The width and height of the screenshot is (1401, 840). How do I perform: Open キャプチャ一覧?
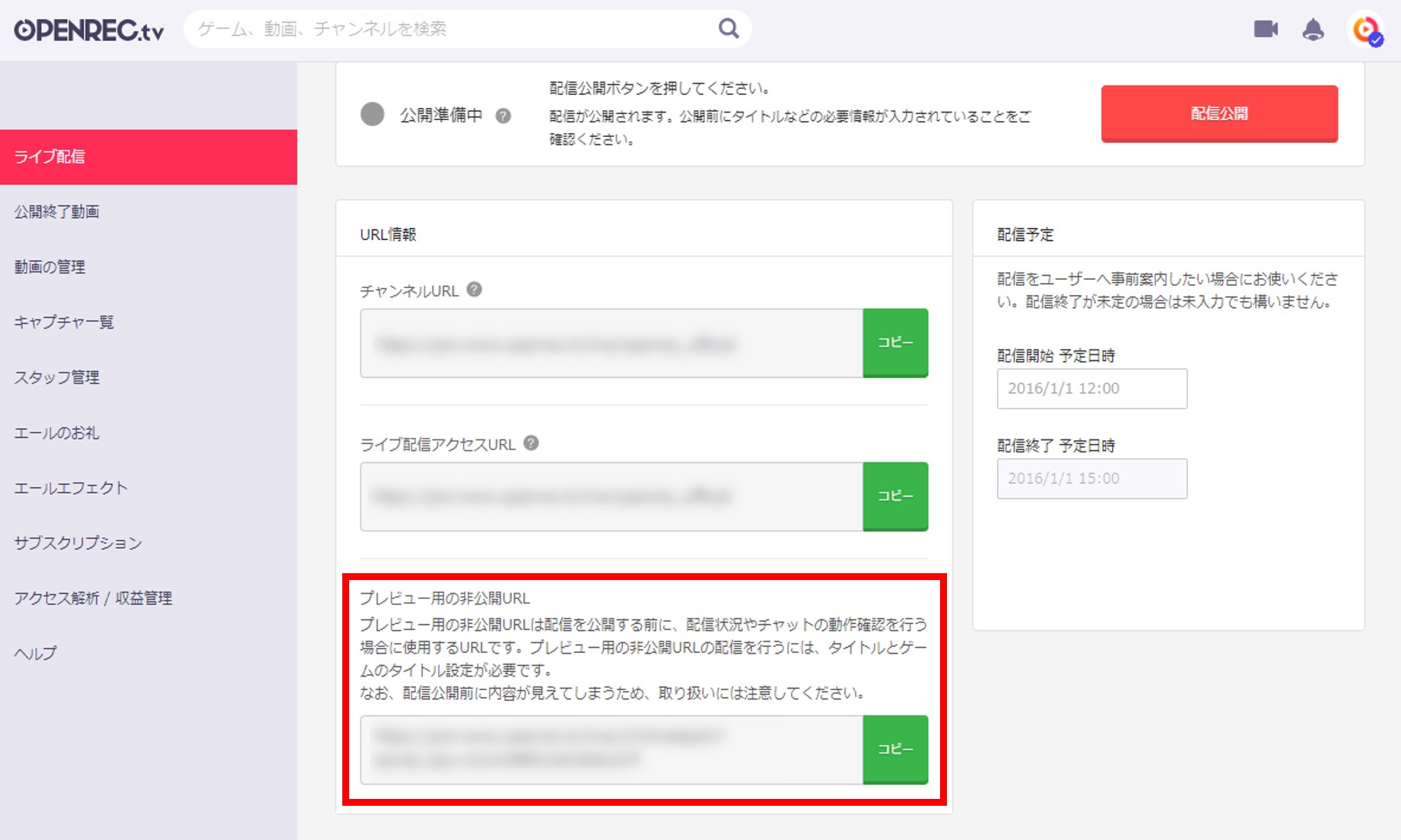point(63,322)
